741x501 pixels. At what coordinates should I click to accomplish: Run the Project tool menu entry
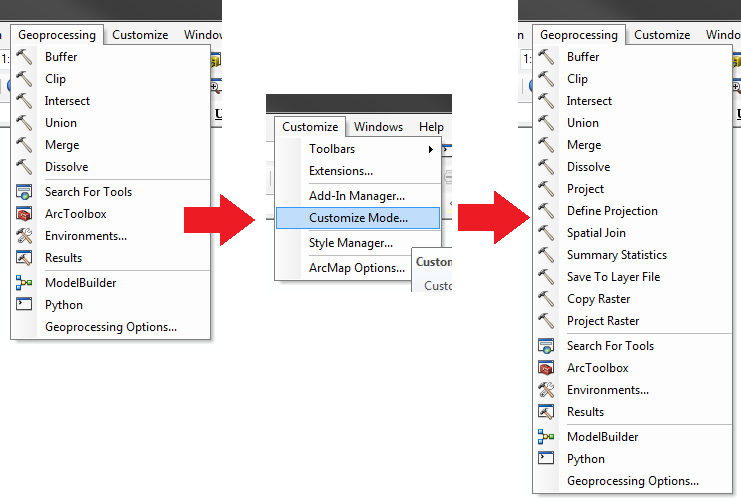(x=585, y=189)
